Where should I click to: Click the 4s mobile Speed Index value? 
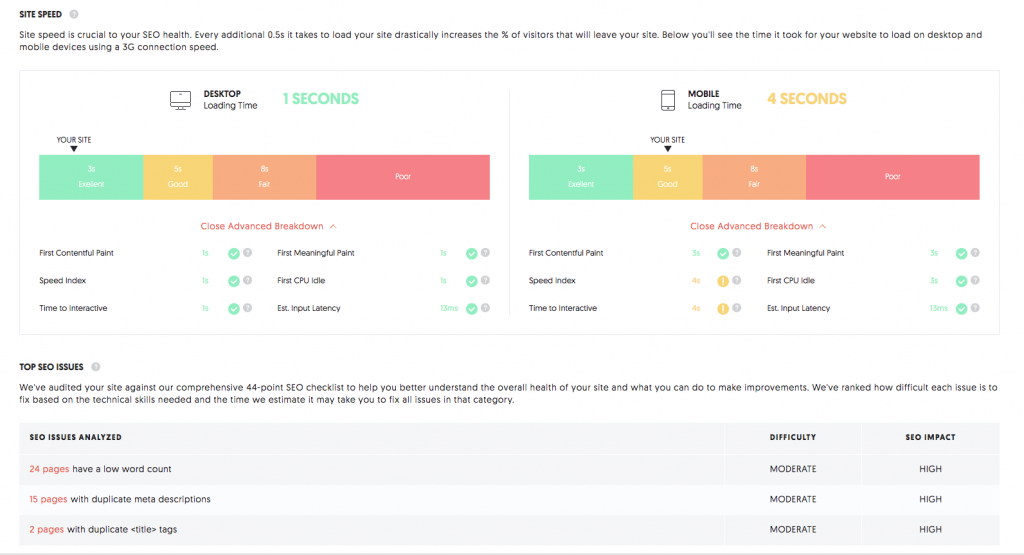click(x=696, y=281)
